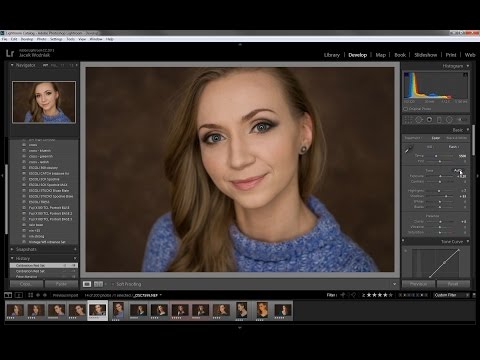Viewport: 480px width, 360px height.
Task: Select the Adjustment Brush tool
Action: 462,120
